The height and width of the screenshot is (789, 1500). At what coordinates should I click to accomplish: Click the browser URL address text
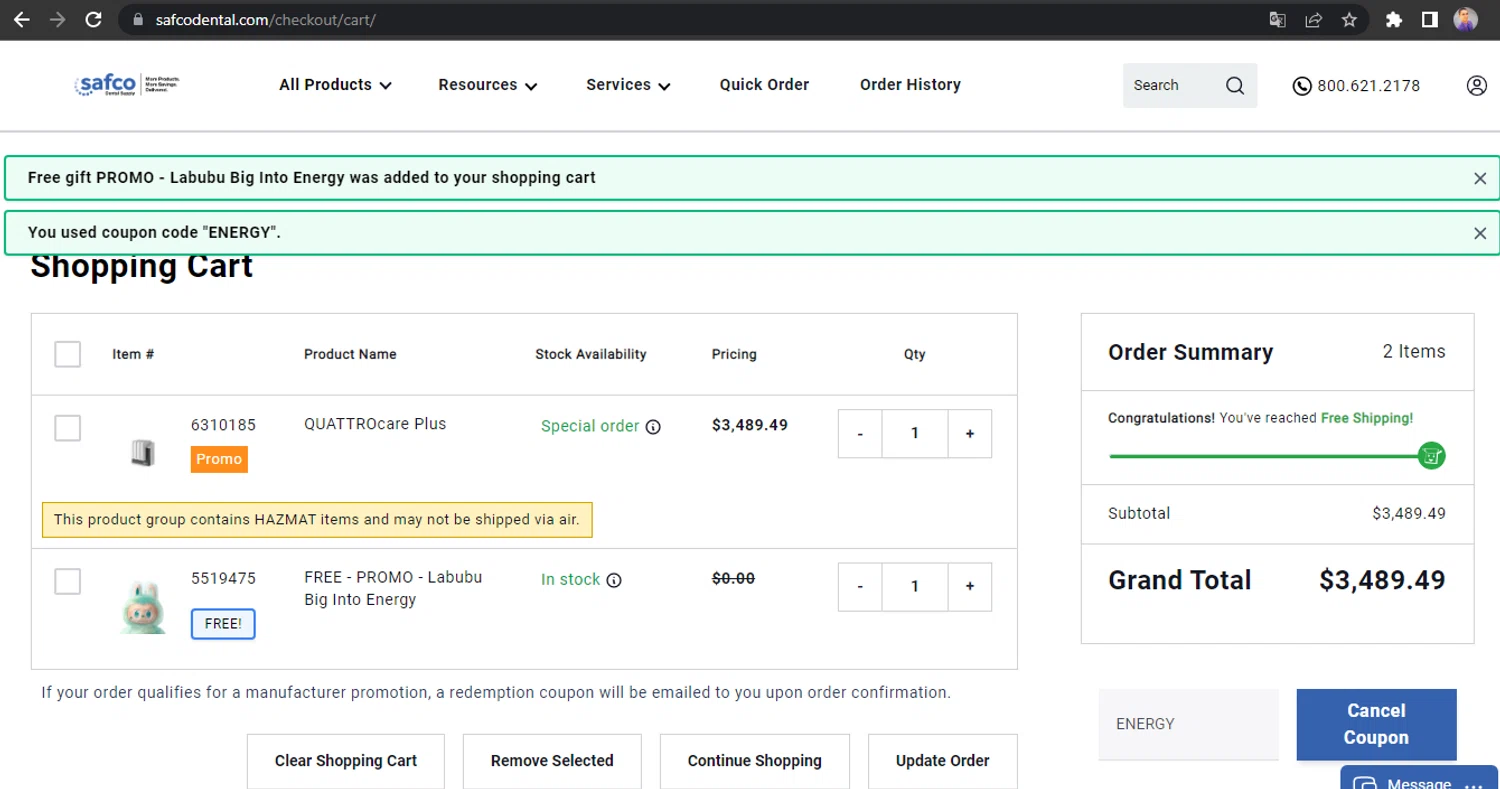point(266,19)
